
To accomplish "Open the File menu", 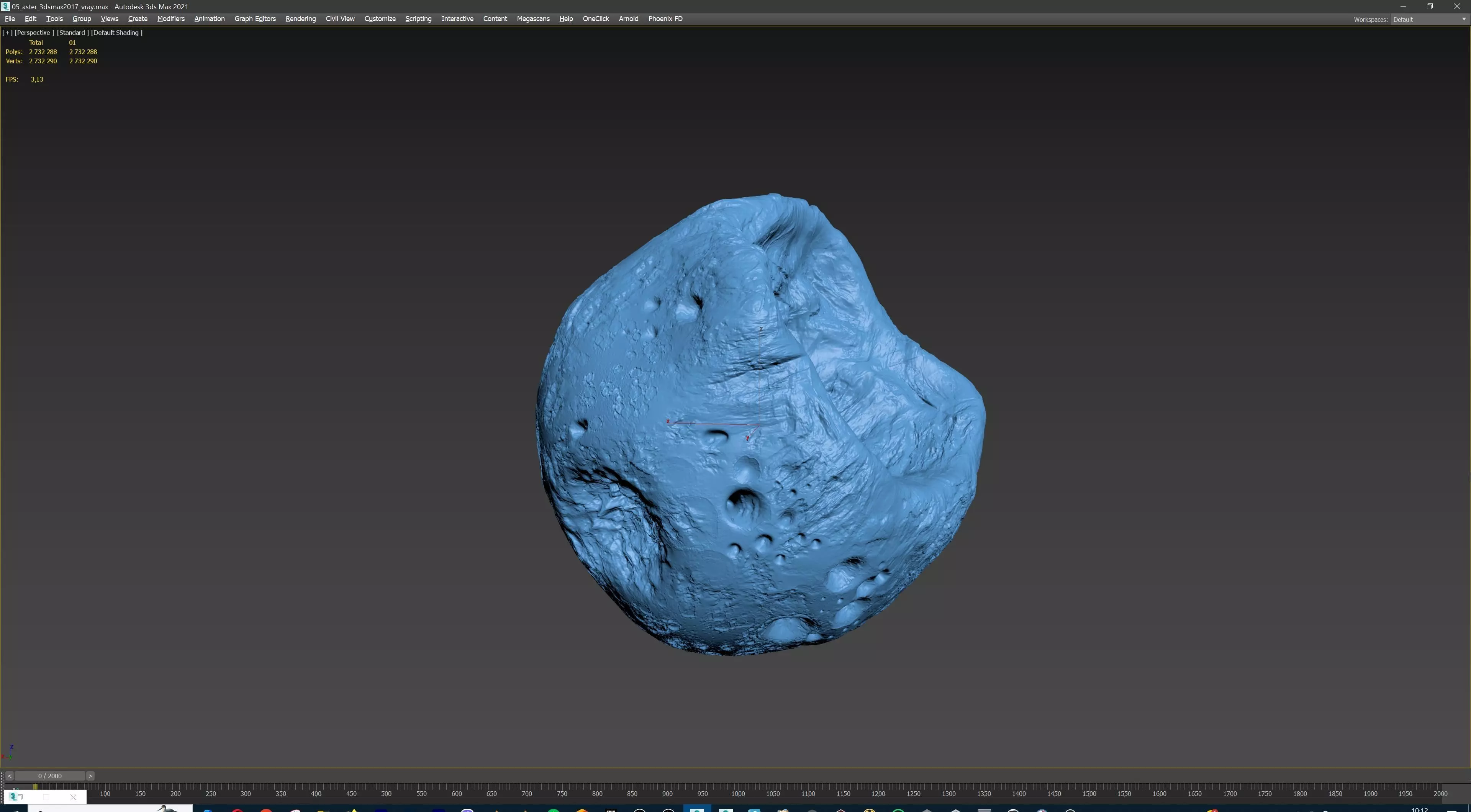I will pos(10,19).
